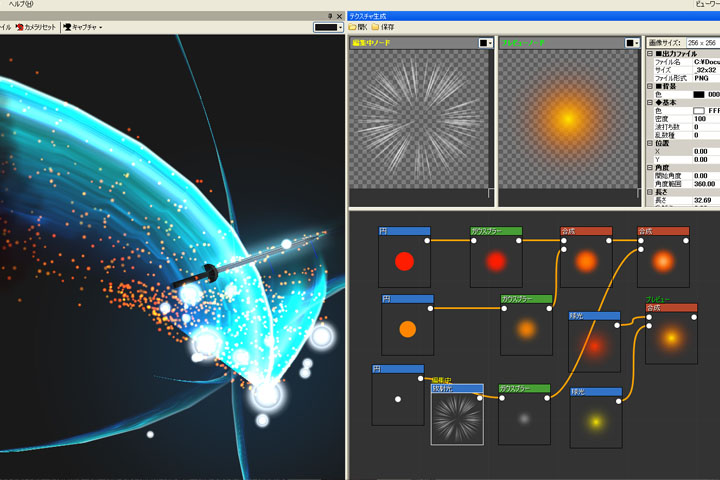Collapse the 角度 property group

[x=650, y=168]
